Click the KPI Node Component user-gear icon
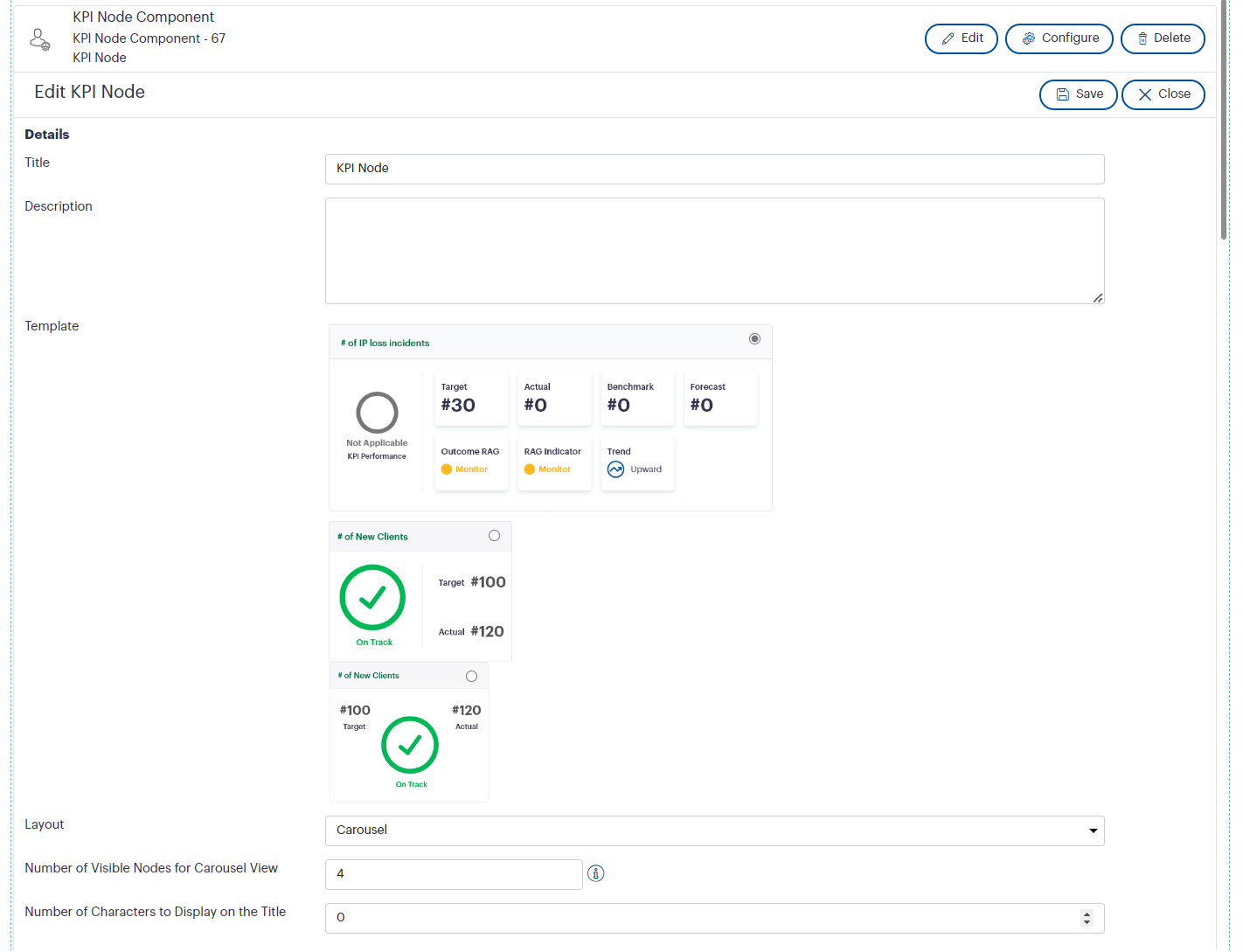 (x=40, y=39)
